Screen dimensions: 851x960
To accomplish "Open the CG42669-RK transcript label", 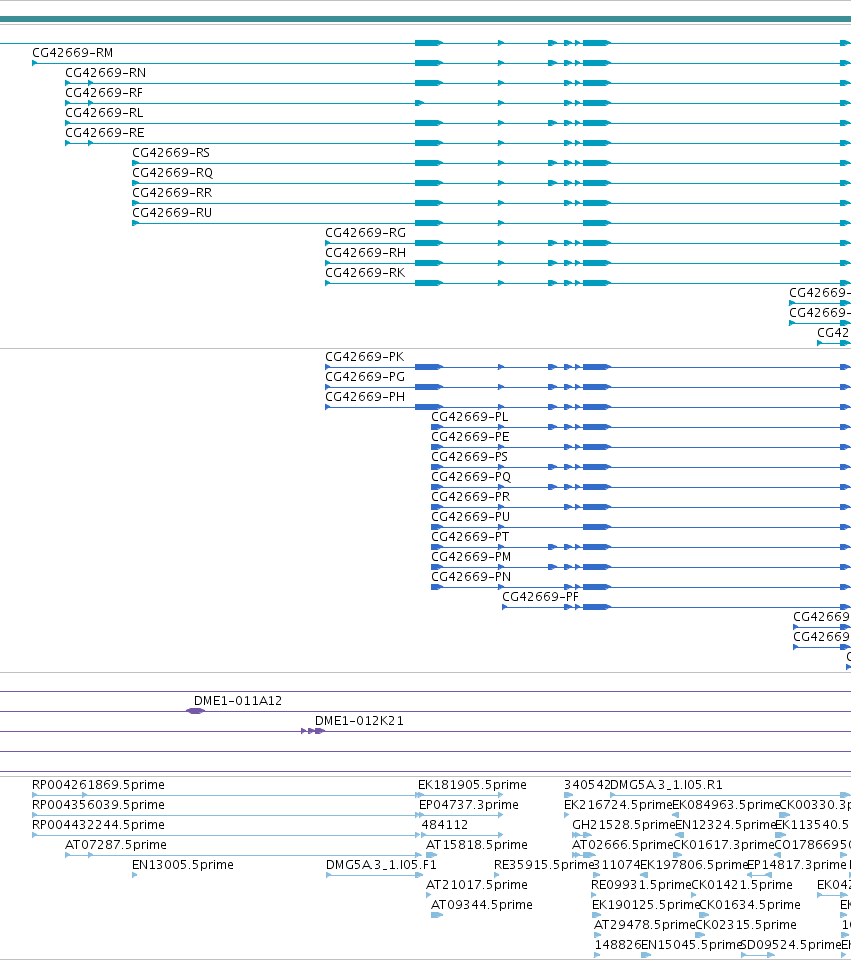I will (x=365, y=273).
